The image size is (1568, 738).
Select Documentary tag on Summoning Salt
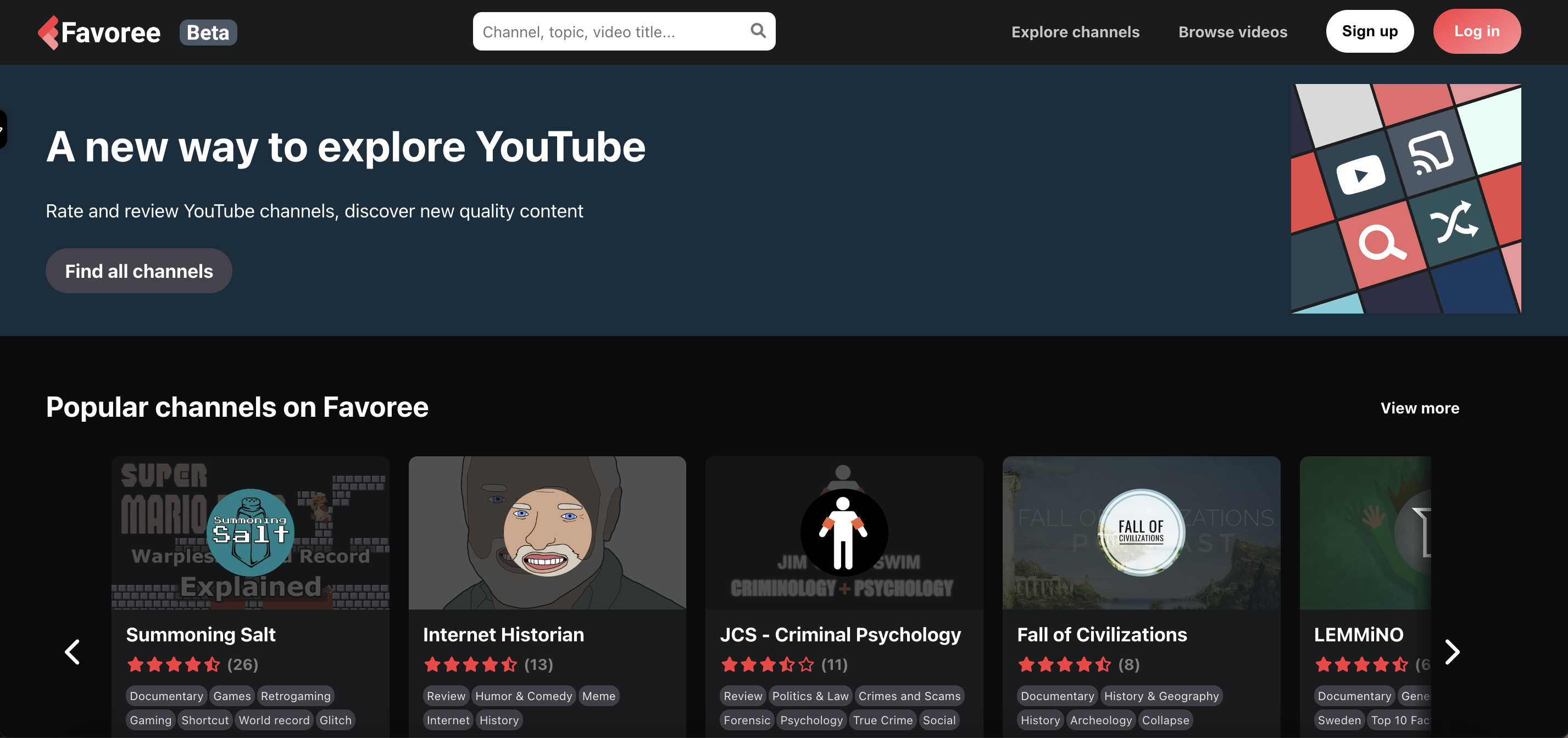(x=166, y=695)
